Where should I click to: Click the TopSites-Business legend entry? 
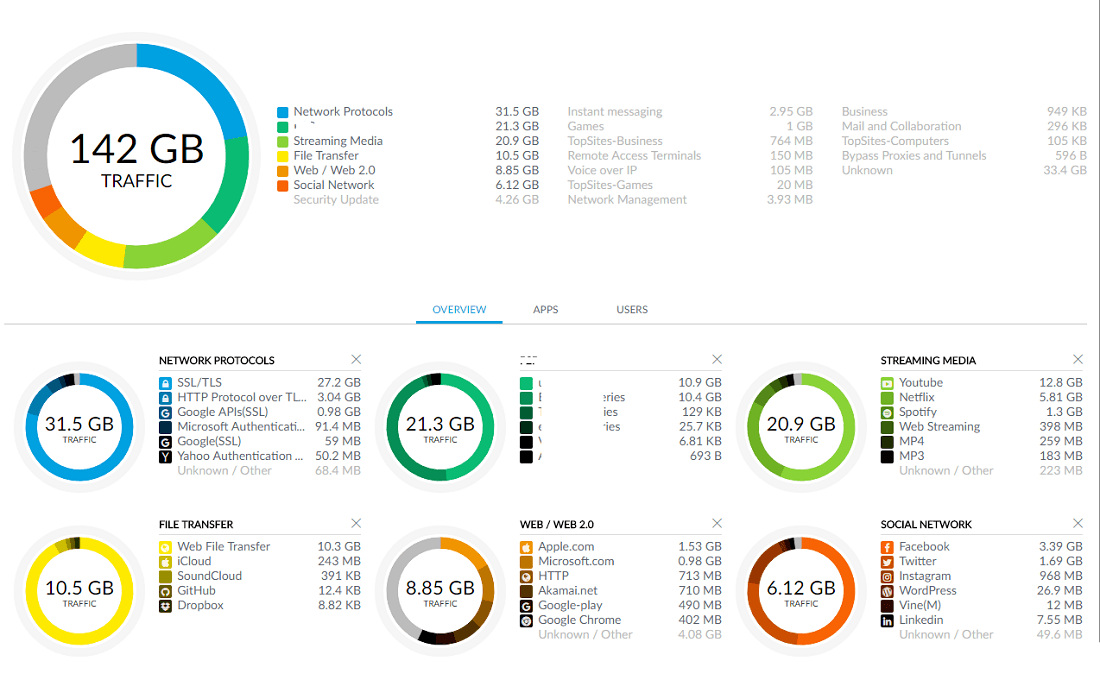click(x=615, y=141)
